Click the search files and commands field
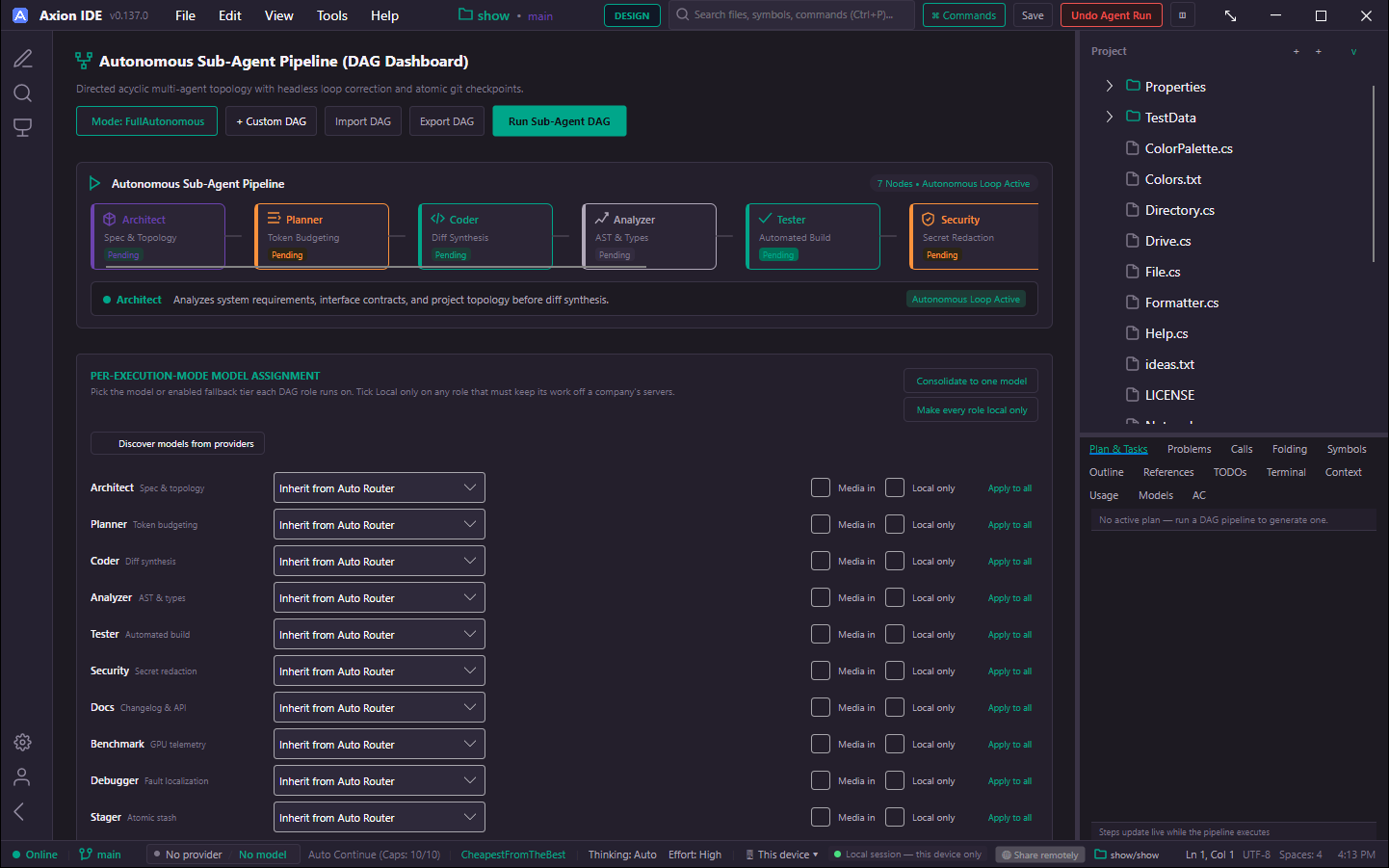Screen dimensions: 1389x868 (792, 14)
